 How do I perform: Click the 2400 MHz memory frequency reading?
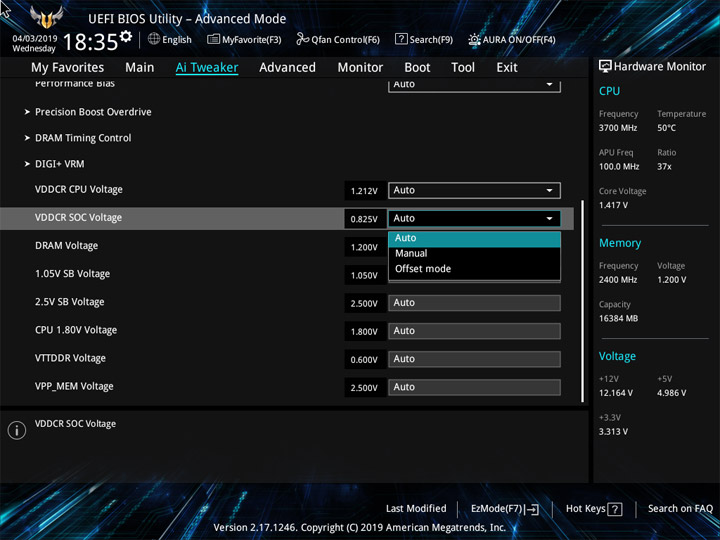[x=618, y=280]
